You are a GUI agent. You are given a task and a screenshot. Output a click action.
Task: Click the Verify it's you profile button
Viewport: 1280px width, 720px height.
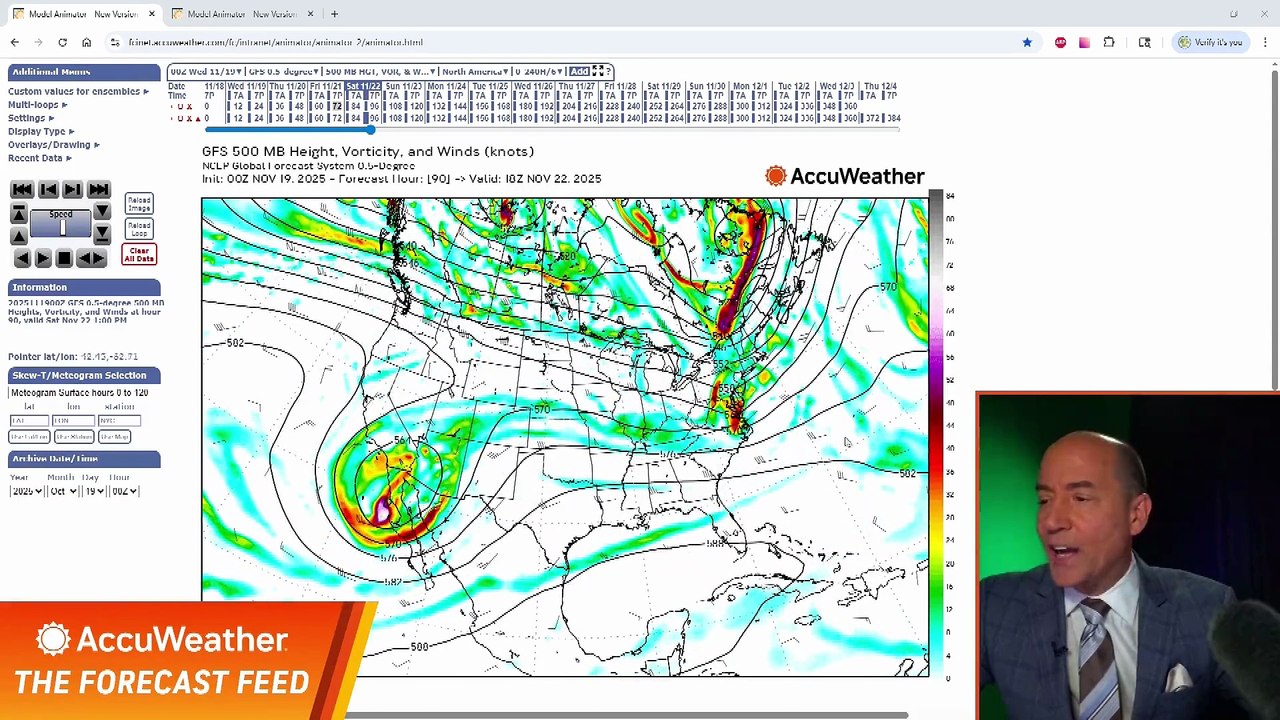tap(1210, 42)
